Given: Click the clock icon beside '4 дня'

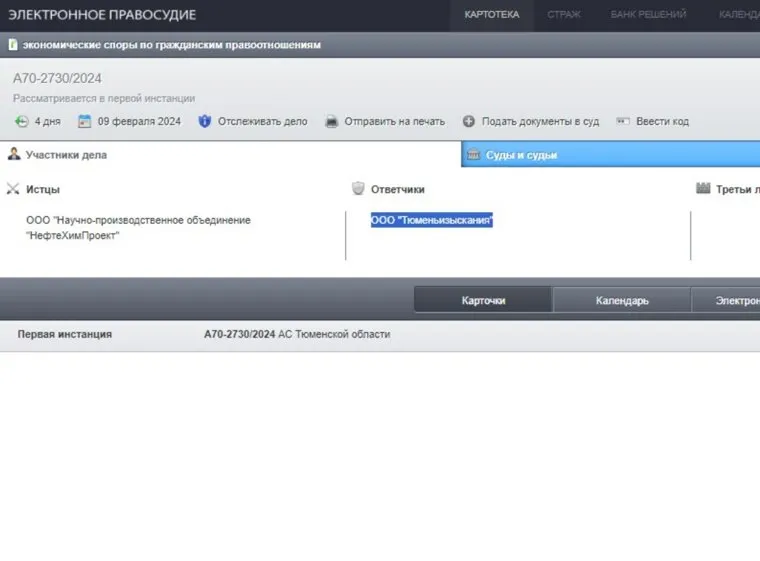Looking at the screenshot, I should (x=22, y=122).
